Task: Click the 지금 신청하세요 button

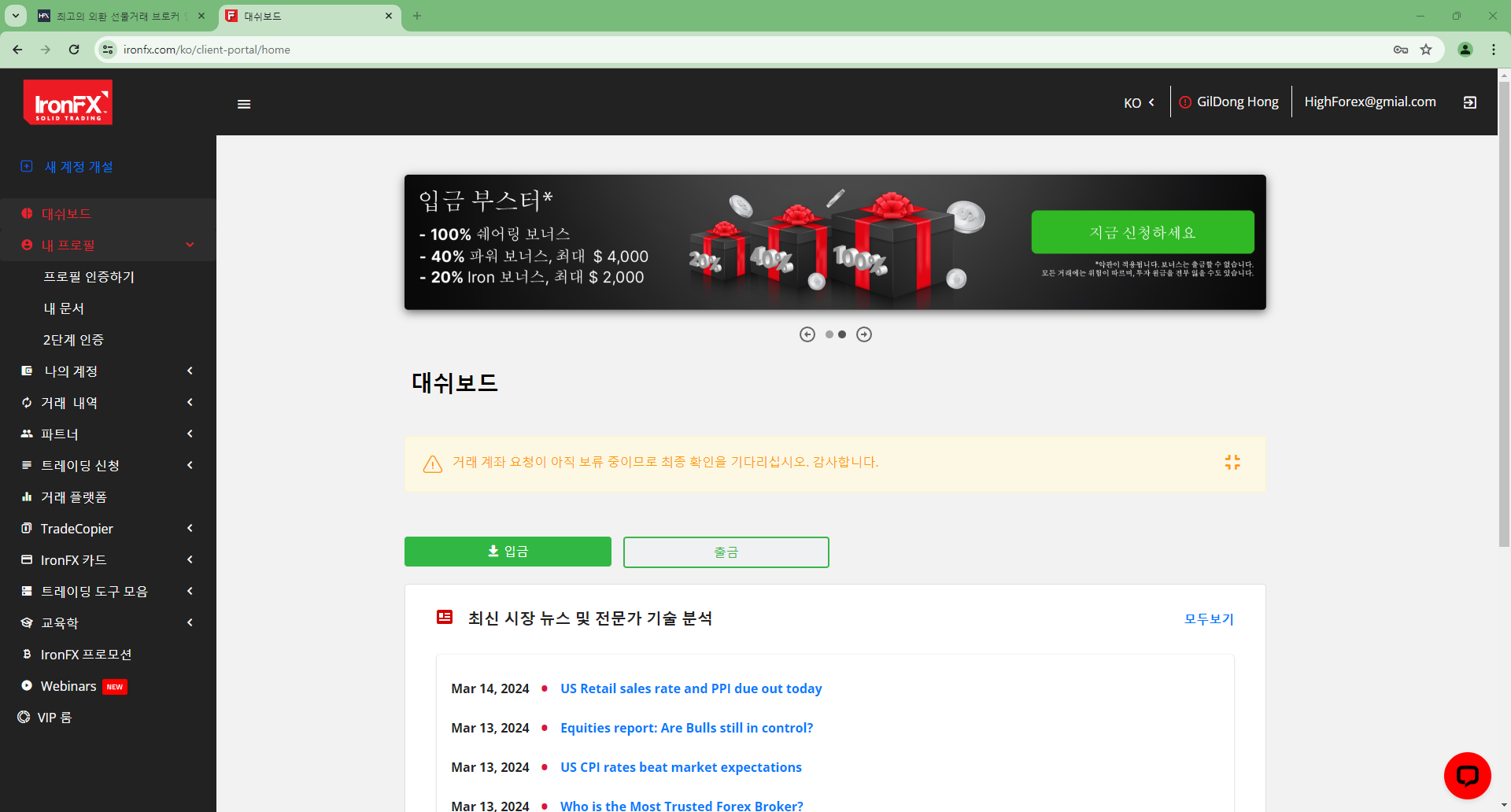Action: coord(1142,232)
